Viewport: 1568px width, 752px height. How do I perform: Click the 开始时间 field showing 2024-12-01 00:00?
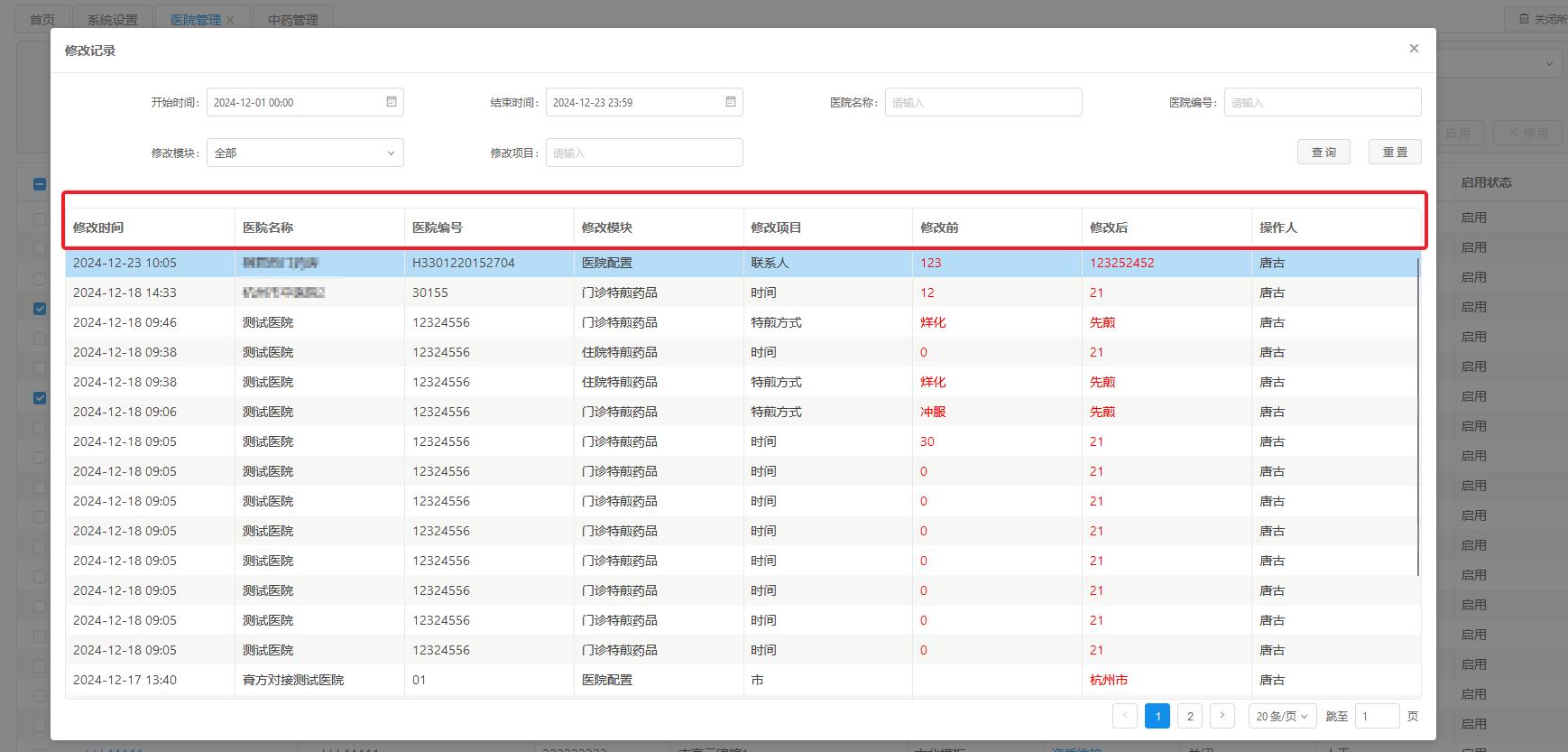click(305, 102)
